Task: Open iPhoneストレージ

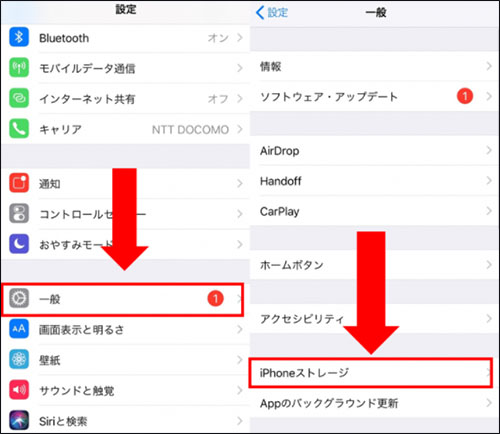Action: coord(371,373)
